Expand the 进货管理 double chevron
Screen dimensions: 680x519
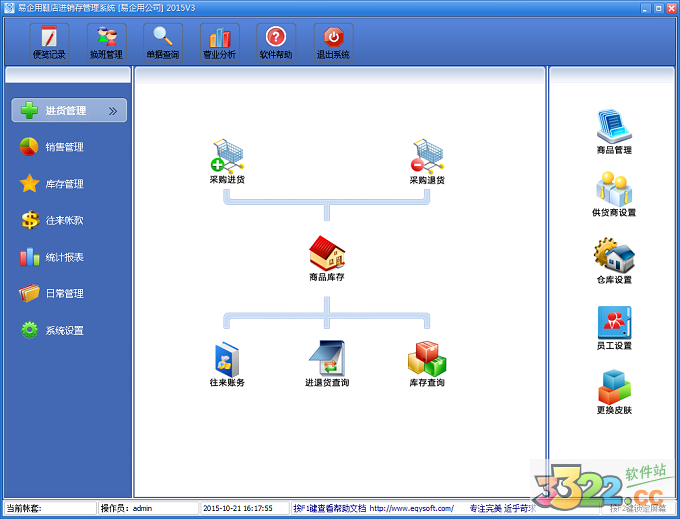pyautogui.click(x=113, y=111)
